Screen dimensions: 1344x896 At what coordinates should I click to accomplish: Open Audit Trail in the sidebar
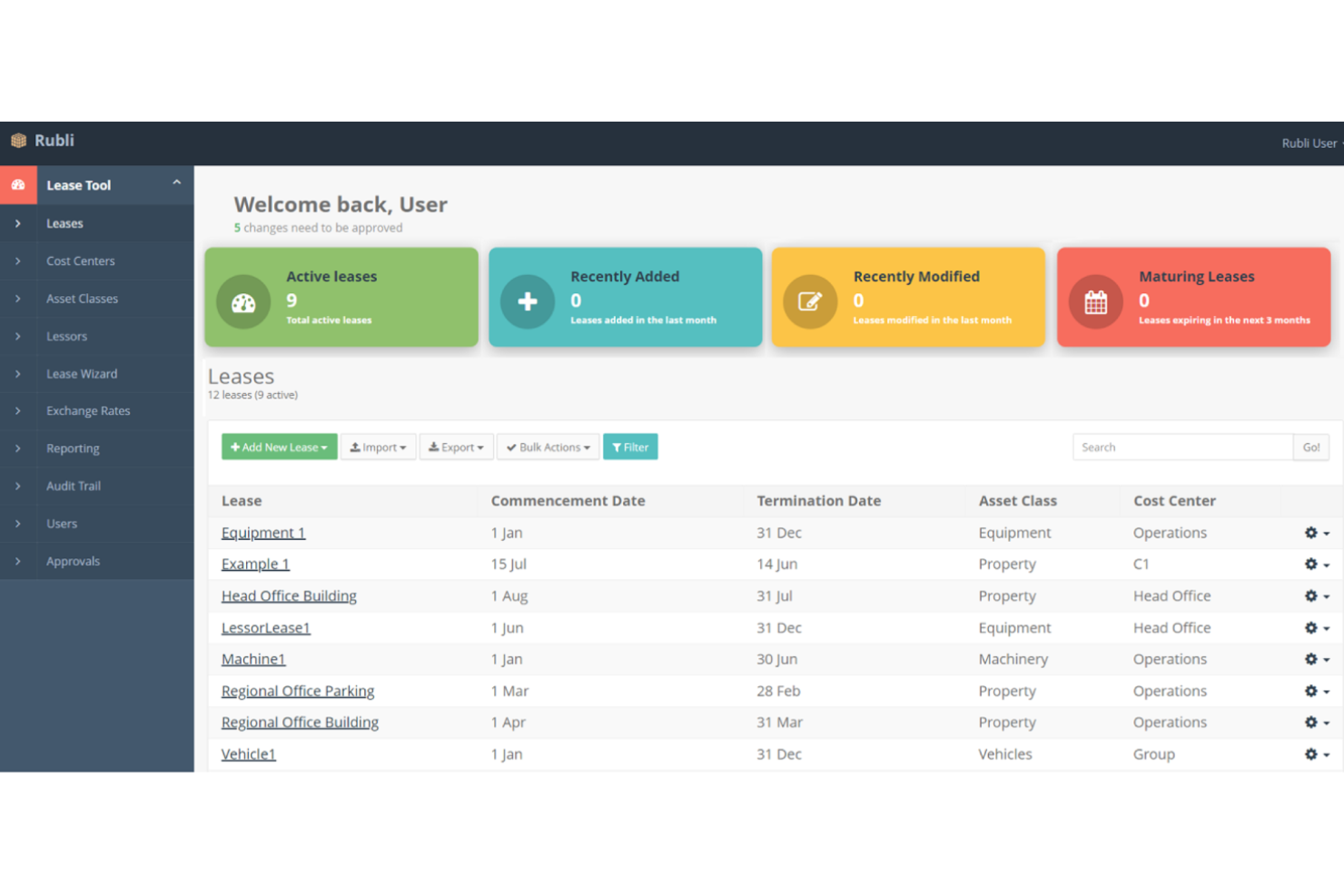[74, 486]
